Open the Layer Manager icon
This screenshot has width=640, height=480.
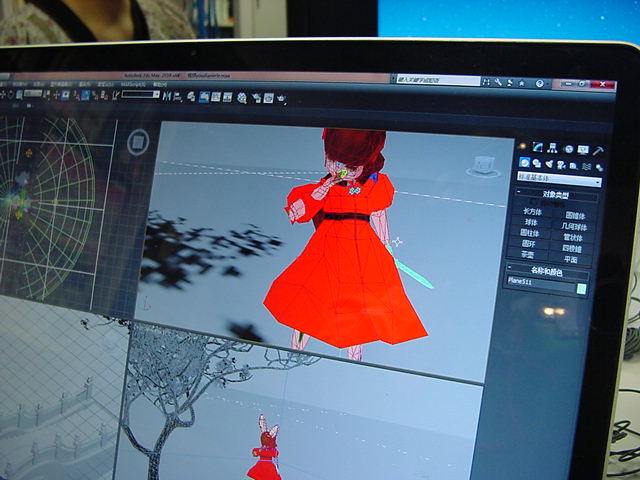(191, 97)
